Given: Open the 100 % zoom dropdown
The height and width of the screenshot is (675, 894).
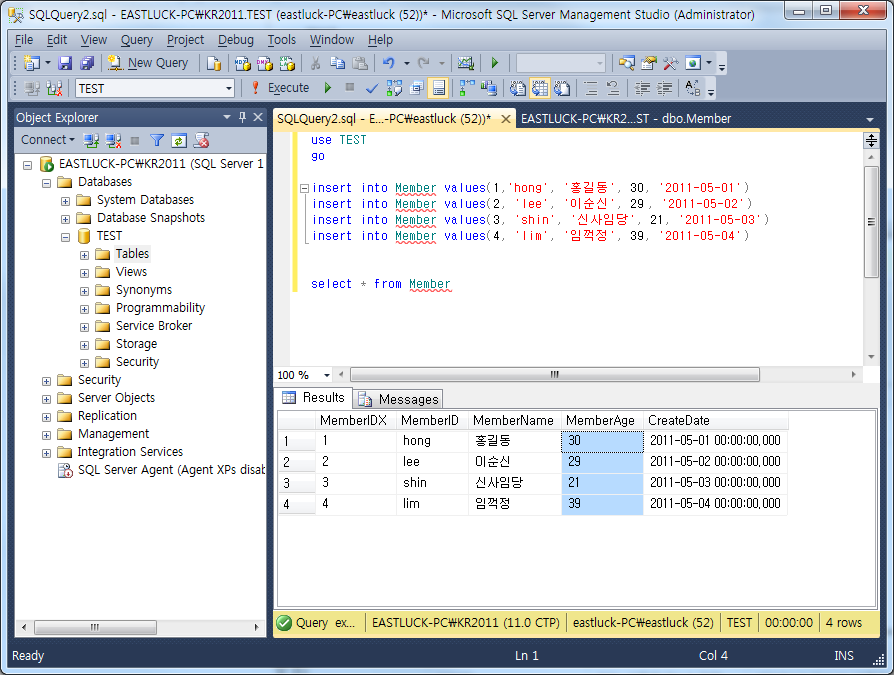Looking at the screenshot, I should click(x=327, y=375).
